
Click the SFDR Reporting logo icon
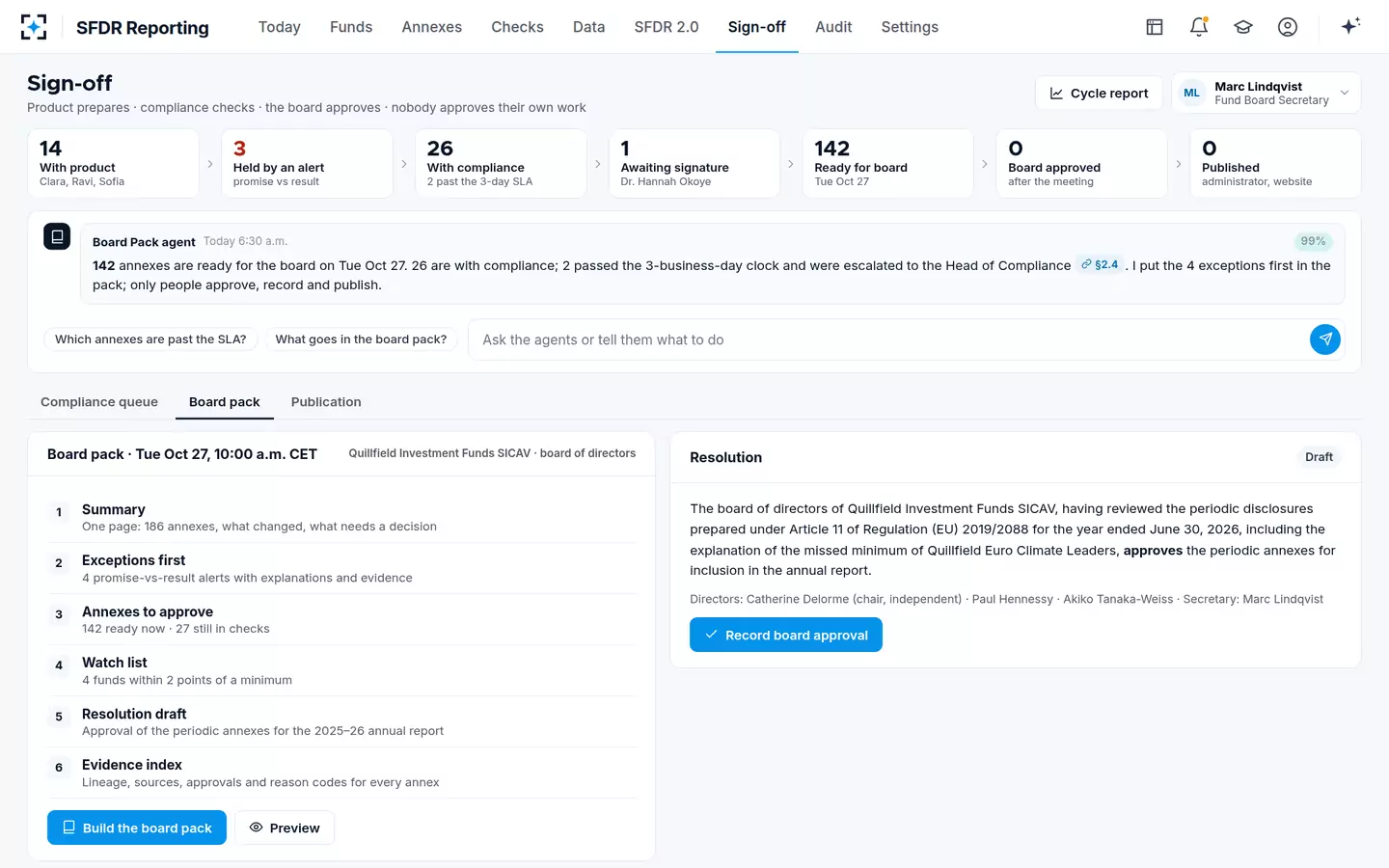(x=34, y=27)
